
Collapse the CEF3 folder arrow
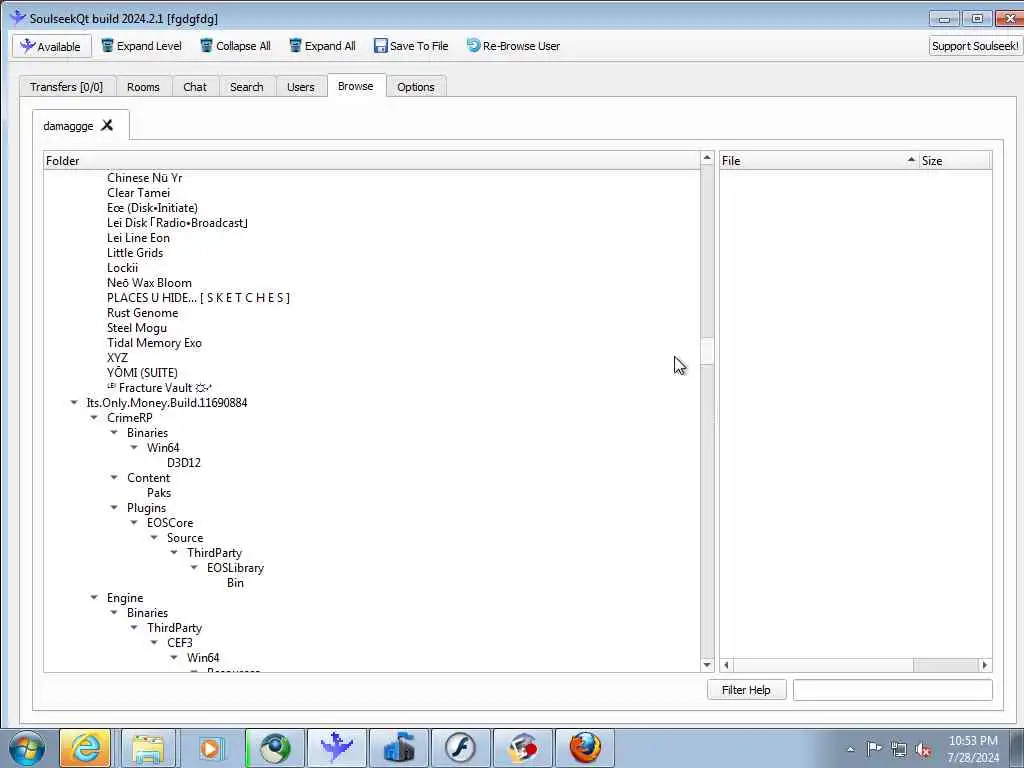pyautogui.click(x=154, y=643)
